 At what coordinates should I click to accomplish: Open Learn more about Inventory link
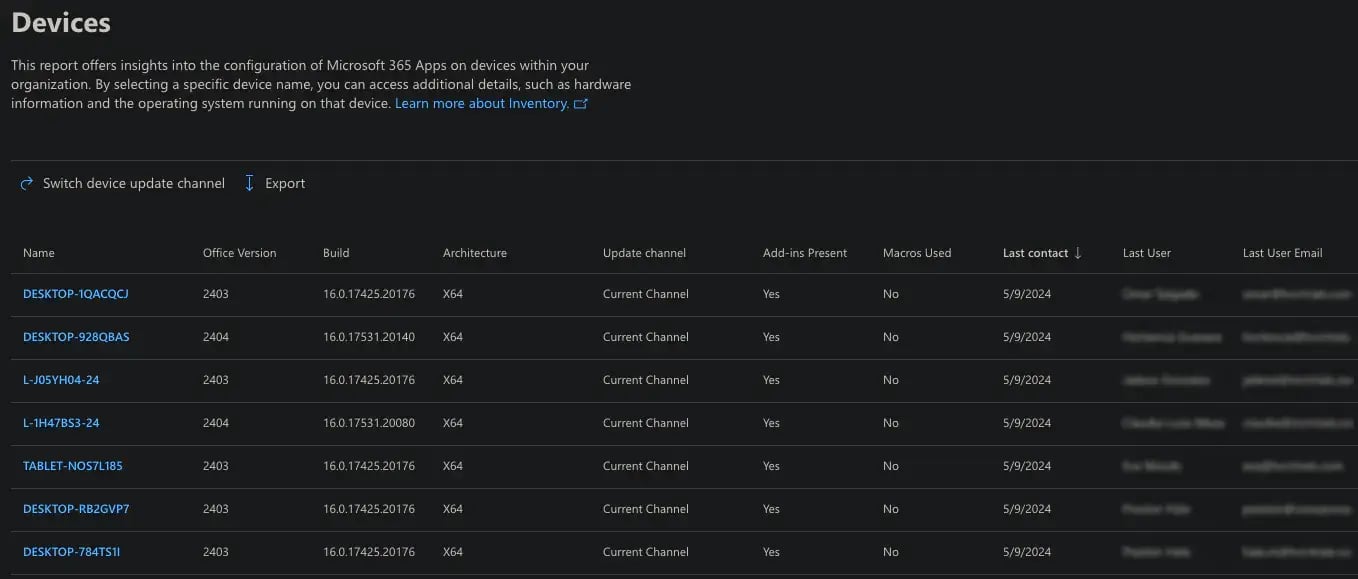(x=481, y=104)
